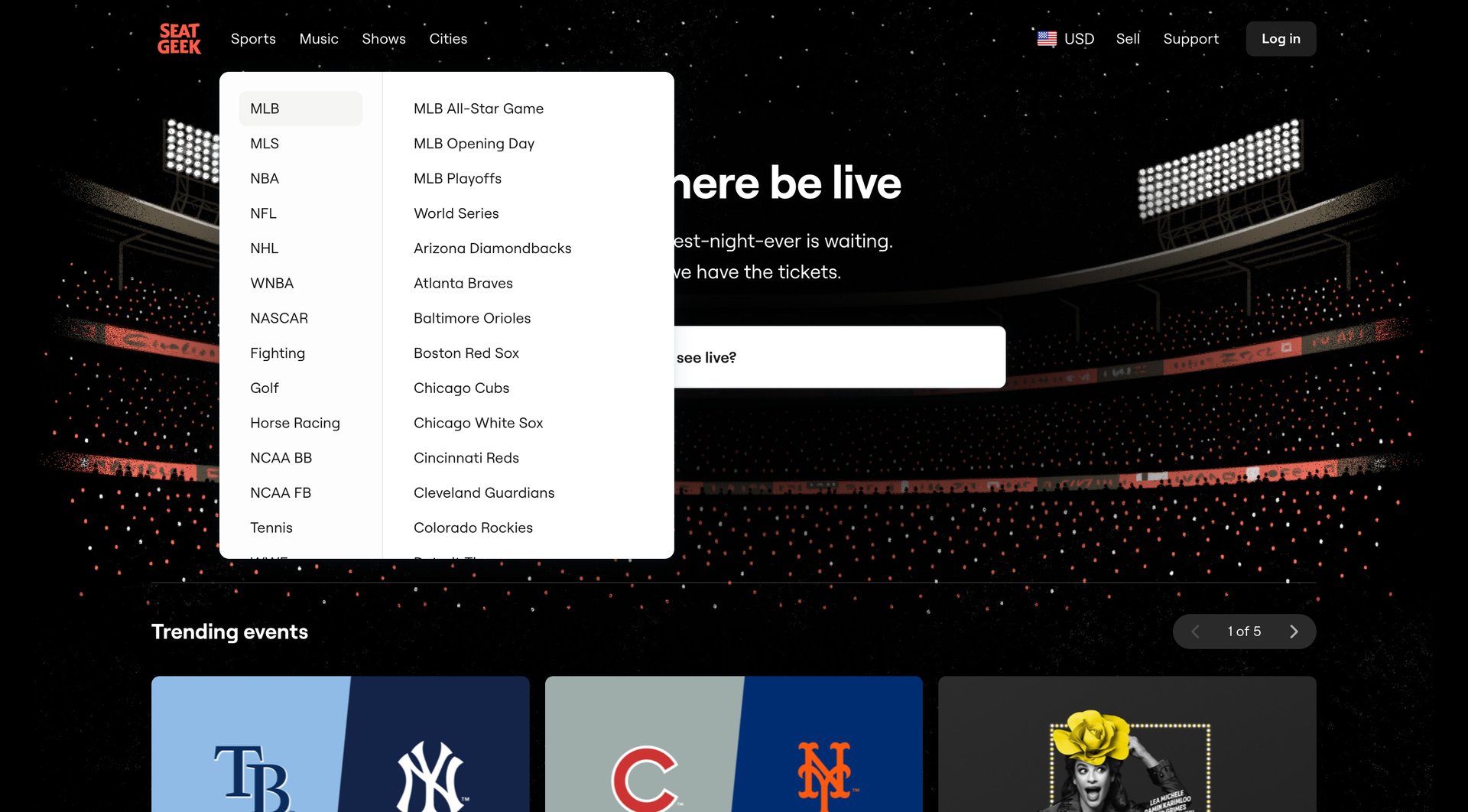The height and width of the screenshot is (812, 1468).
Task: Click the New York Mets logo thumbnail
Action: pos(826,772)
